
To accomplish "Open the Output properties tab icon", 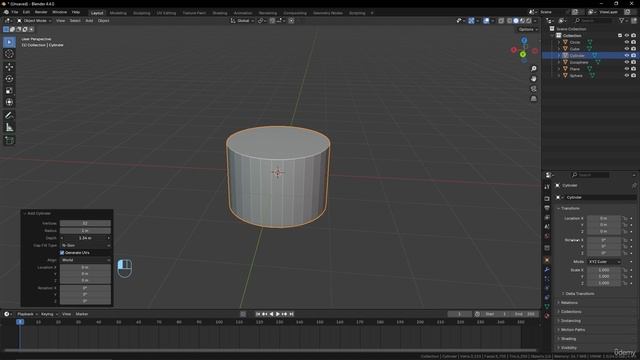I will click(x=547, y=208).
